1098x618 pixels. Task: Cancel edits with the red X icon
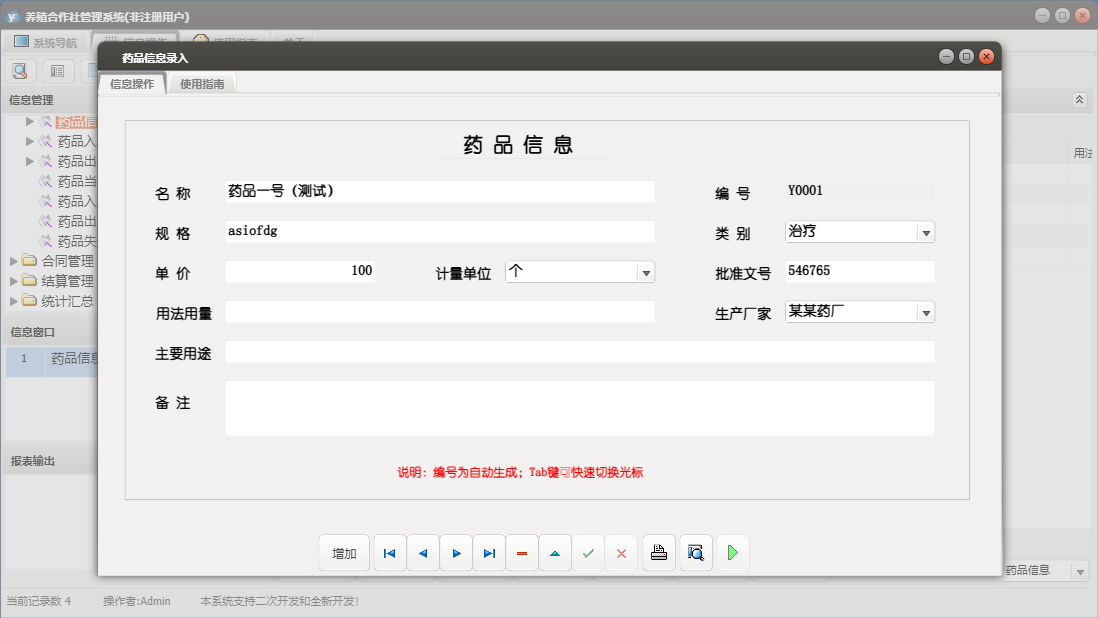[621, 552]
